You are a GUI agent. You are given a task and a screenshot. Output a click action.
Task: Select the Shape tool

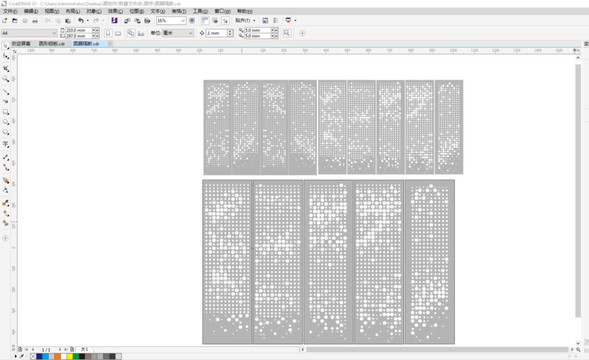coord(6,56)
